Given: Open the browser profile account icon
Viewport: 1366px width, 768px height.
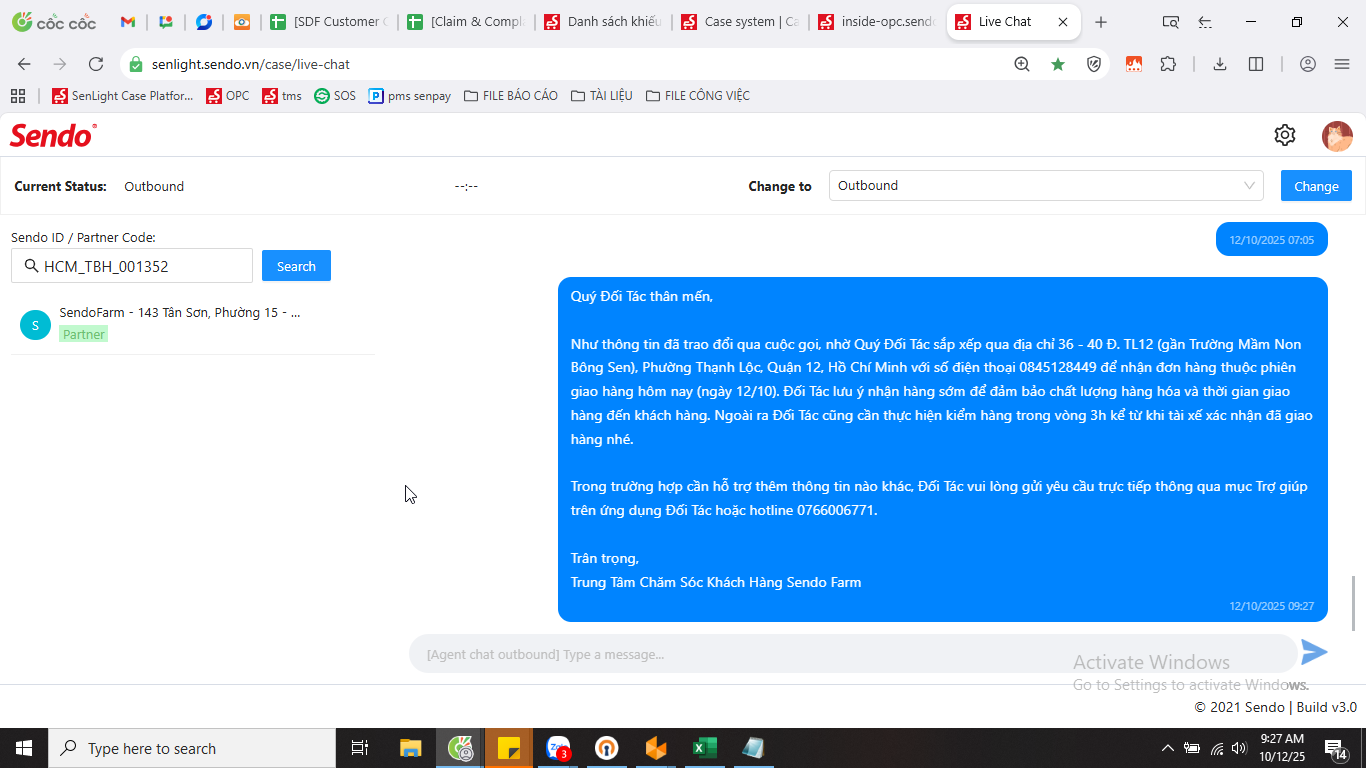Looking at the screenshot, I should (1308, 64).
